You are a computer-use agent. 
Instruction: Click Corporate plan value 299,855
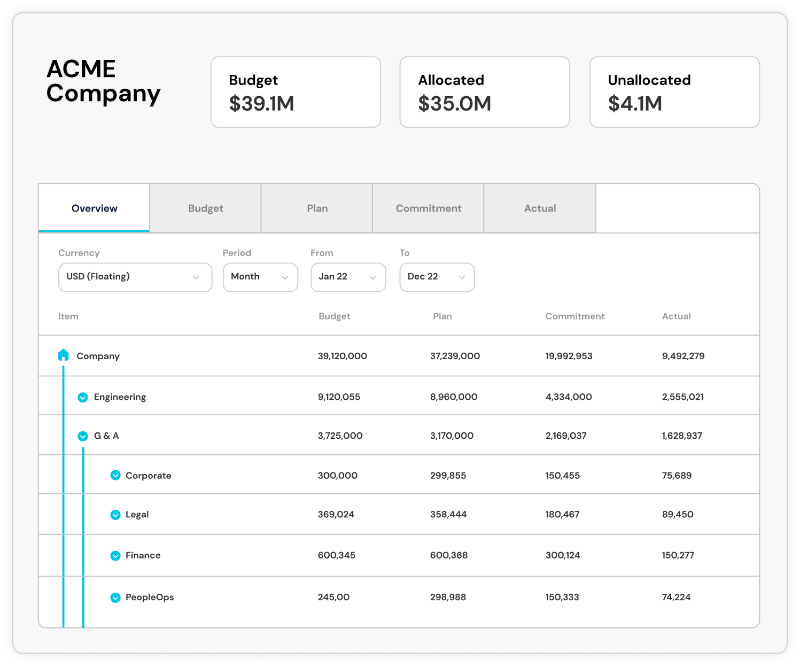point(448,476)
